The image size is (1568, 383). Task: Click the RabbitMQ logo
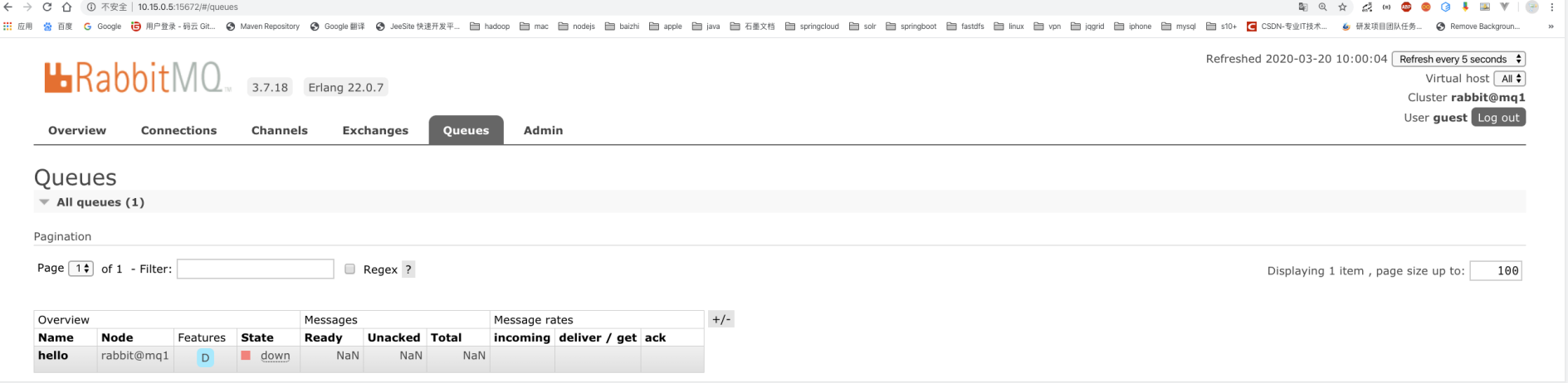(x=137, y=78)
